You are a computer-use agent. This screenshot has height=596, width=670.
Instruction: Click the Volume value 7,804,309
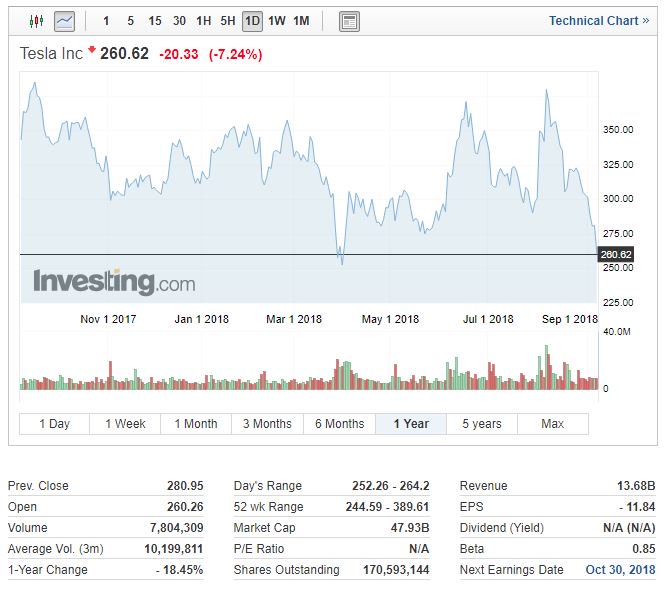176,528
